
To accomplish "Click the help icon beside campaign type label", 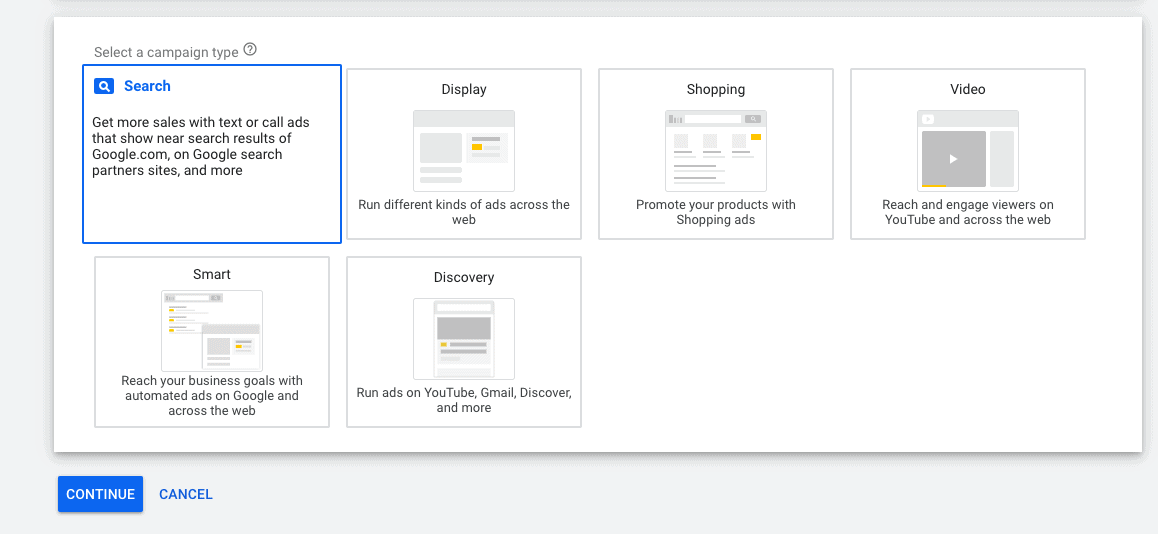I will point(250,49).
